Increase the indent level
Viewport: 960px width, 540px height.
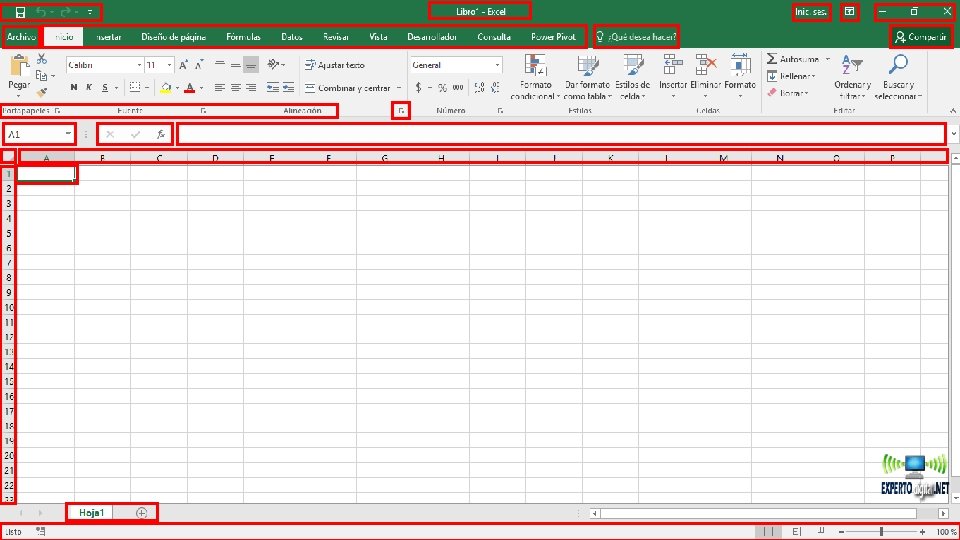pos(288,88)
